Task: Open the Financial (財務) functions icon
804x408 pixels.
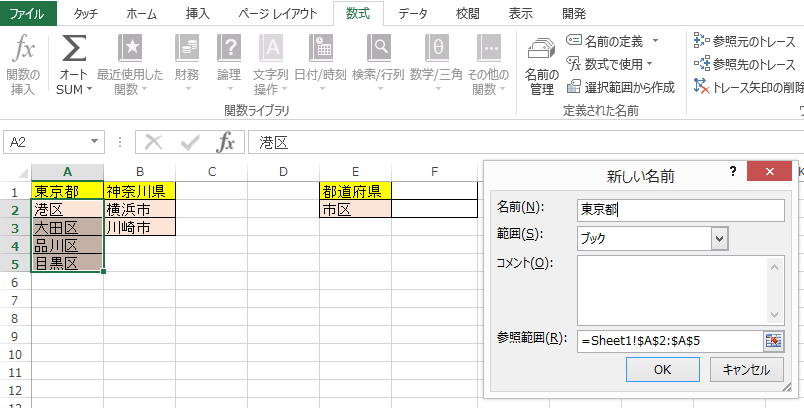Action: coord(187,48)
